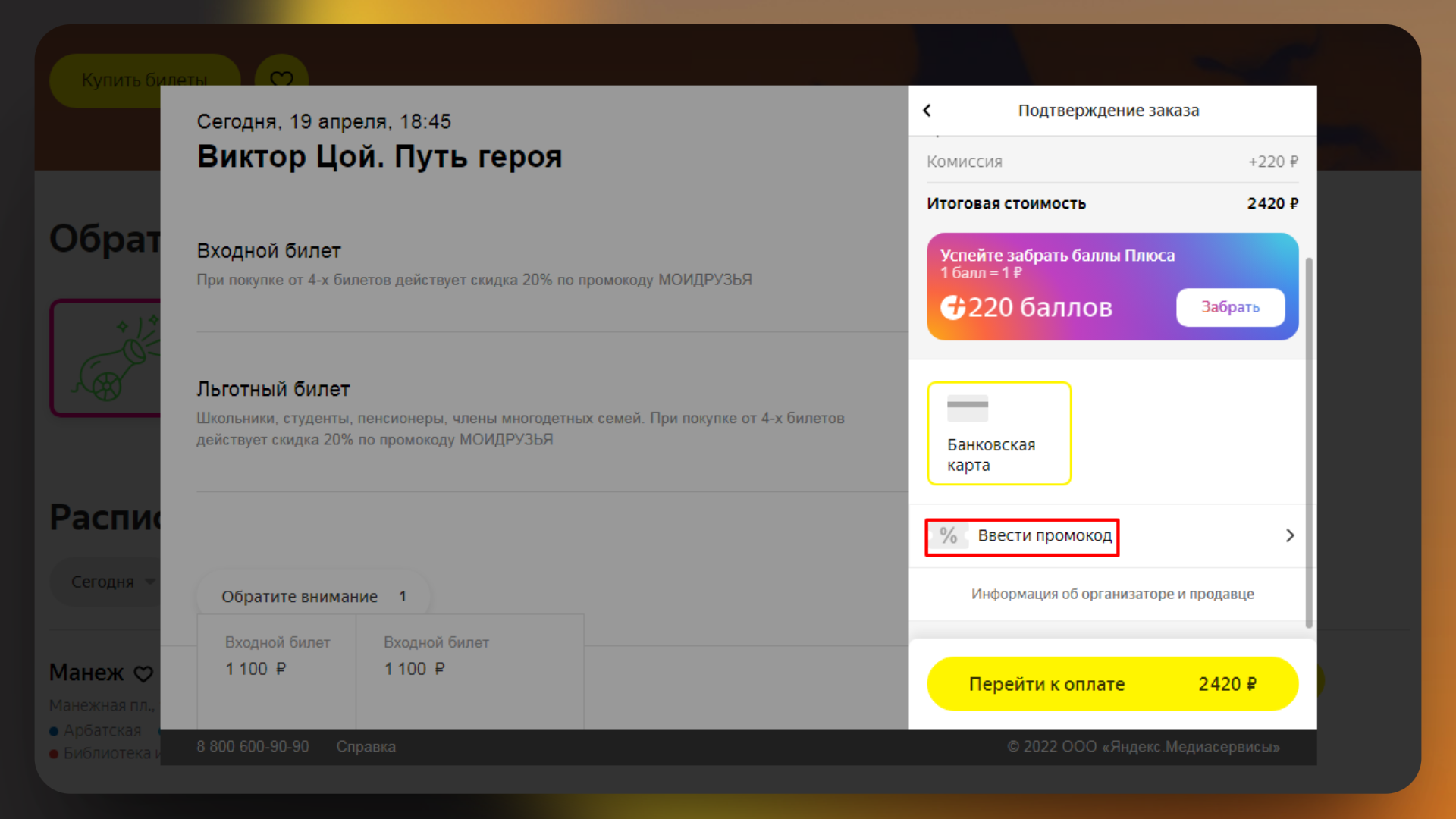The width and height of the screenshot is (1456, 819).
Task: Click the ruble symbol next to 2420
Action: click(x=1293, y=203)
